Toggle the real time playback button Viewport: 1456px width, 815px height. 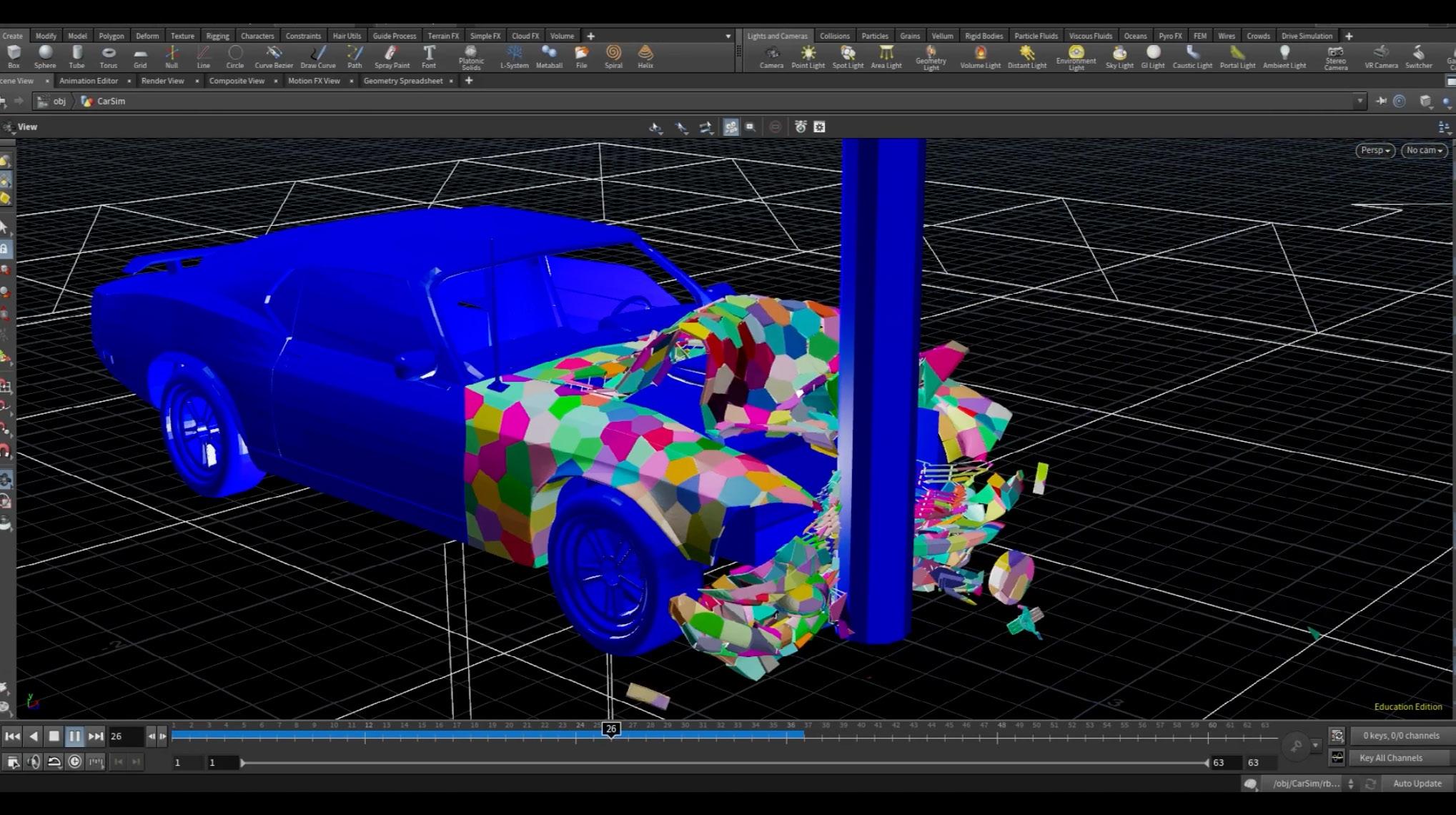pos(74,762)
